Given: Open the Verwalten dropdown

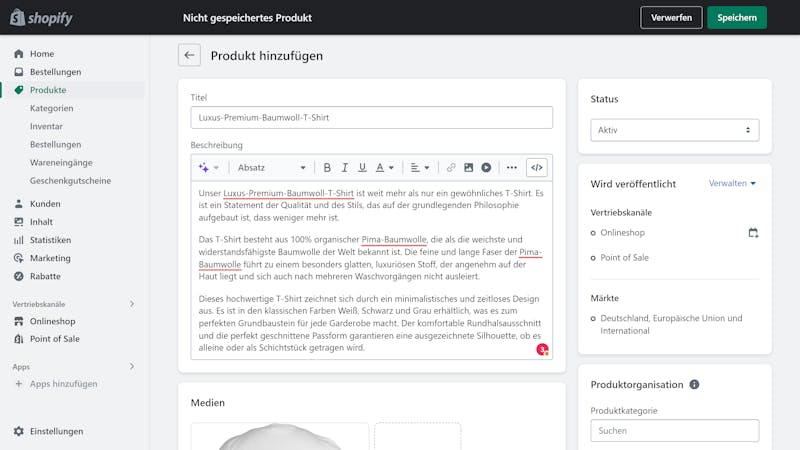Looking at the screenshot, I should [x=732, y=183].
